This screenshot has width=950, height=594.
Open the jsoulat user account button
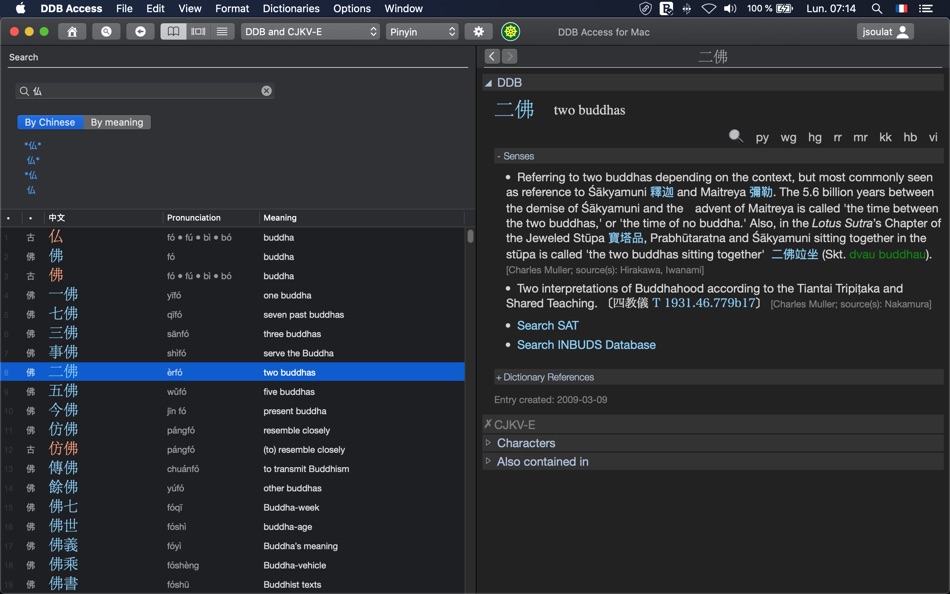coord(885,32)
